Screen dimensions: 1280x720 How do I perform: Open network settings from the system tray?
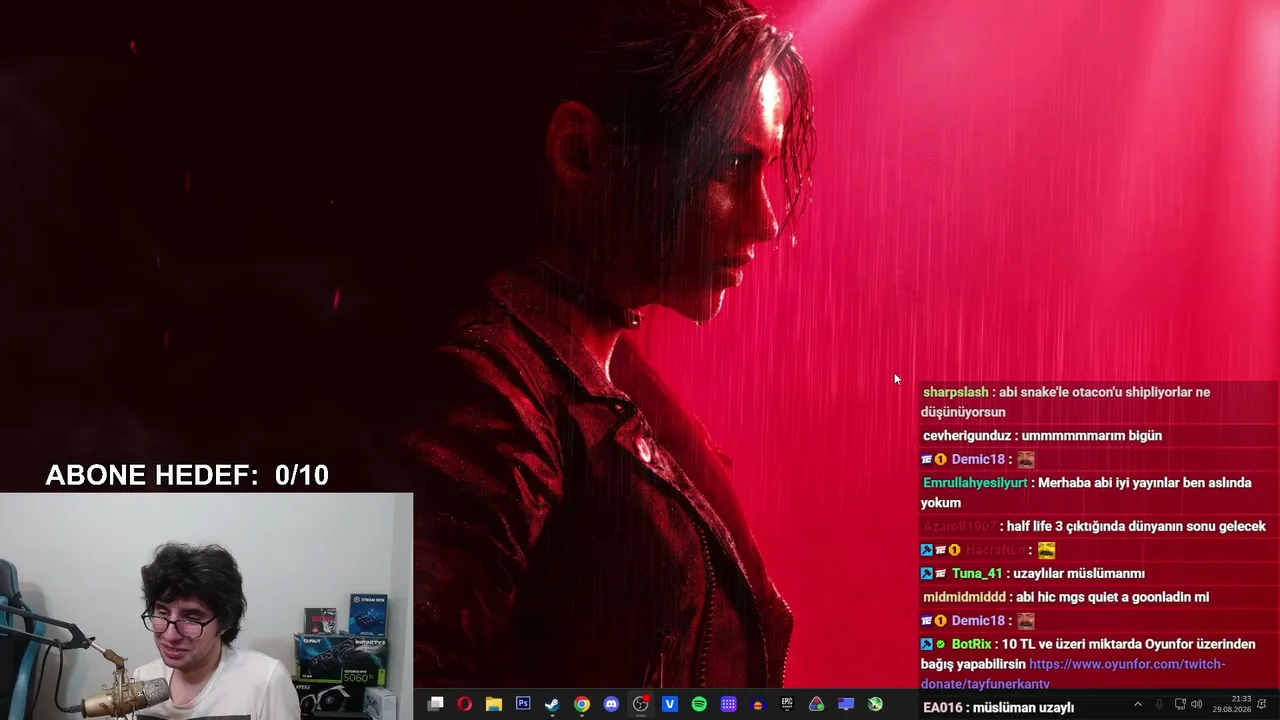click(1180, 704)
